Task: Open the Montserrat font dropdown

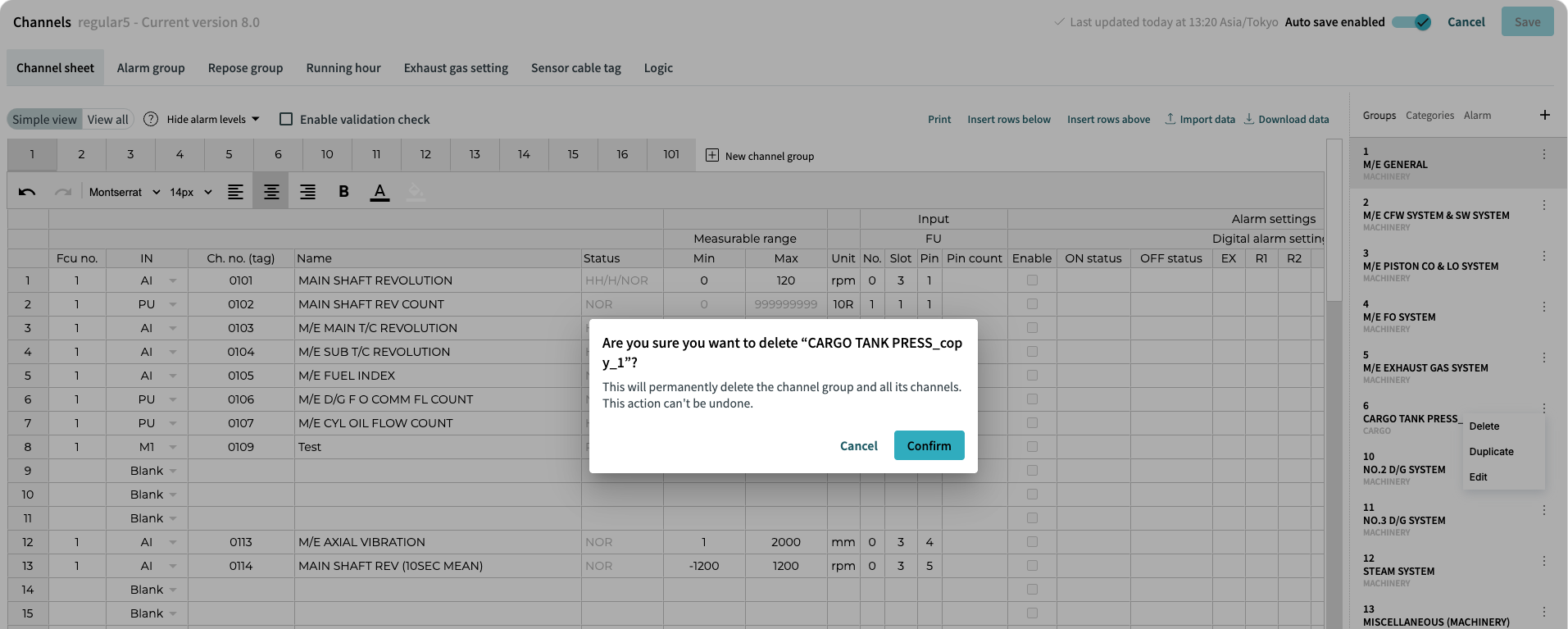Action: click(x=125, y=192)
